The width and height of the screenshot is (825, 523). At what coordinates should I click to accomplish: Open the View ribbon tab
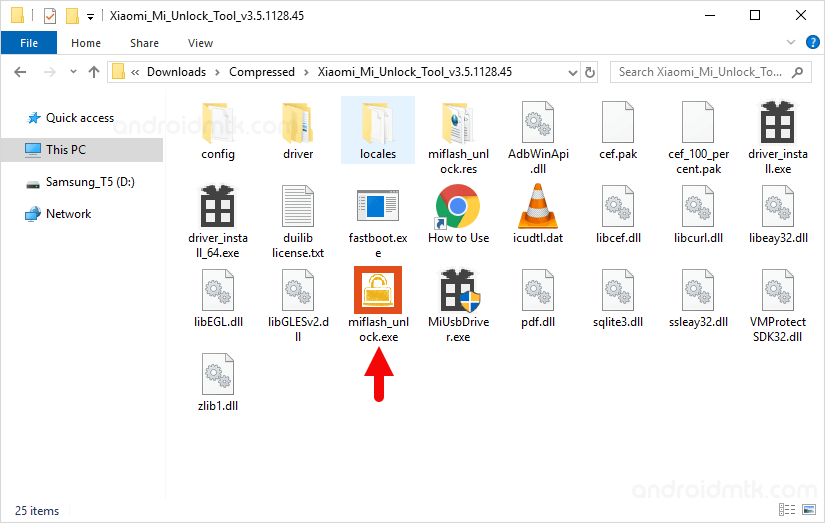coord(200,43)
